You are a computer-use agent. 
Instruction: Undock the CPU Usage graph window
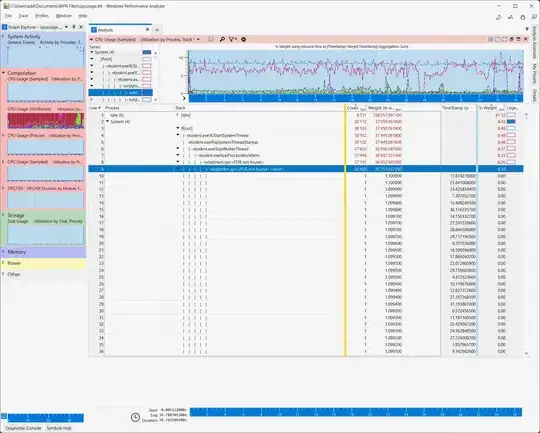tap(512, 39)
